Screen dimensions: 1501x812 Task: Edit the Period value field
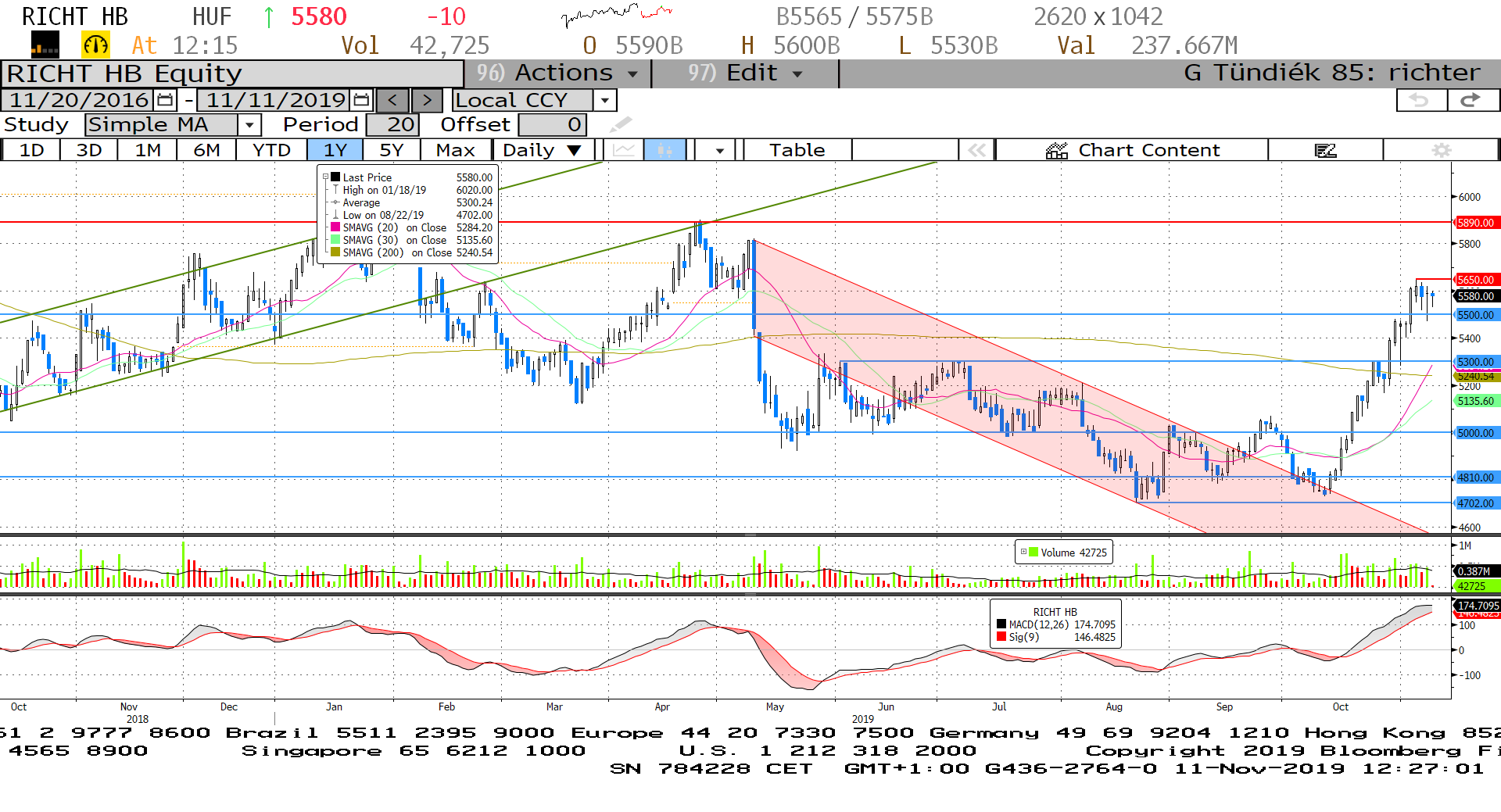click(392, 124)
